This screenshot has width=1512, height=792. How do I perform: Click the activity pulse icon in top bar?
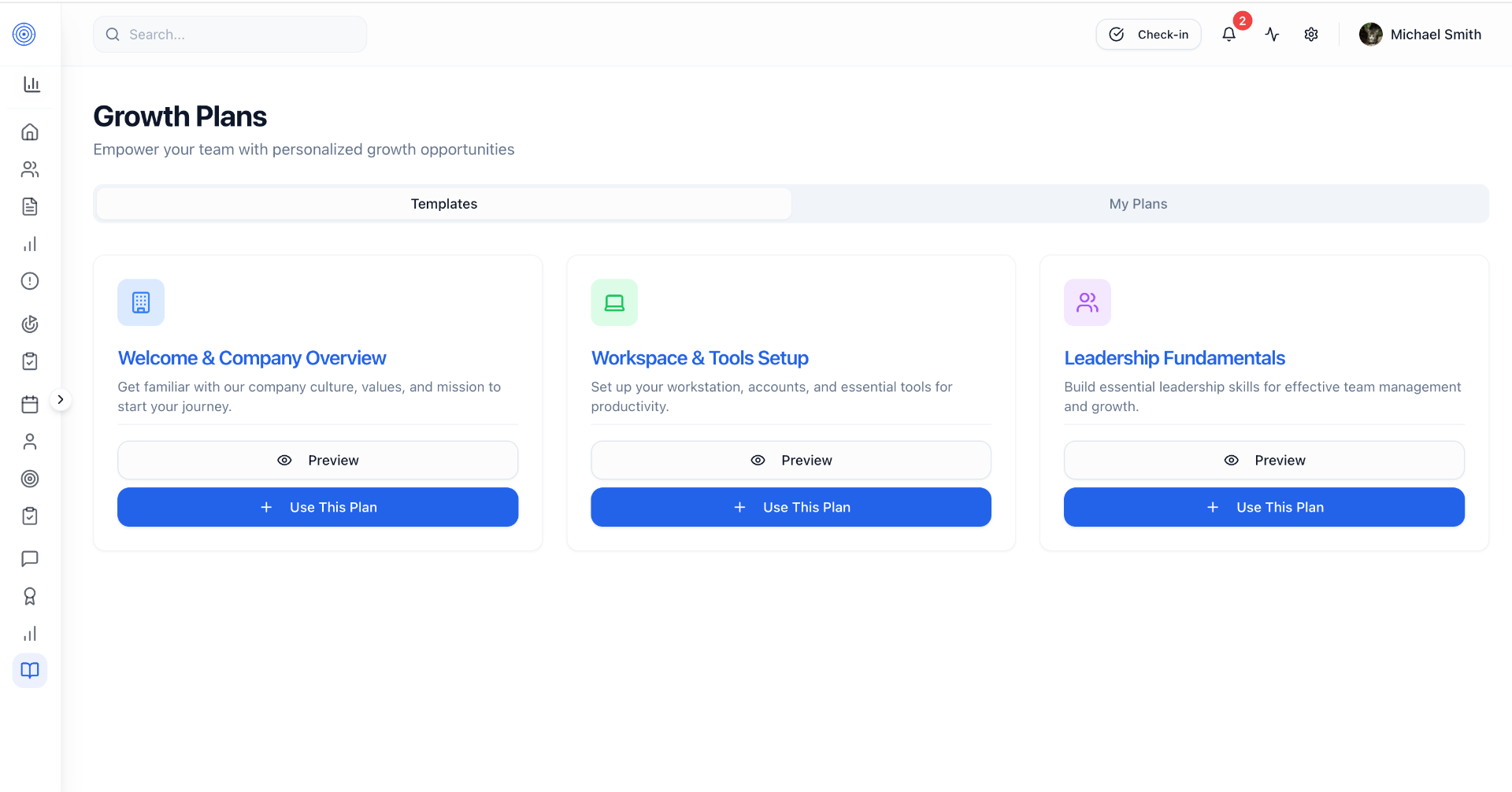[x=1271, y=34]
